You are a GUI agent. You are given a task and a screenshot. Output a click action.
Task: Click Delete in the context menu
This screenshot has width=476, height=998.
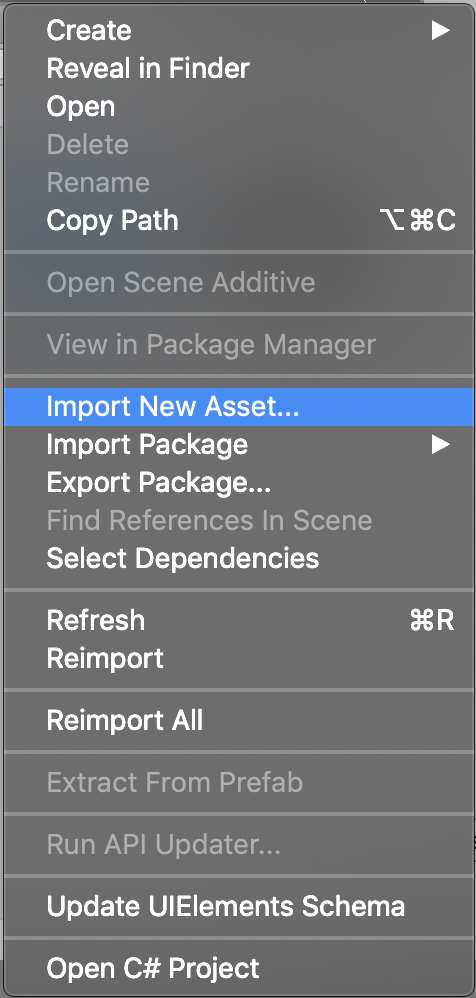(238, 144)
